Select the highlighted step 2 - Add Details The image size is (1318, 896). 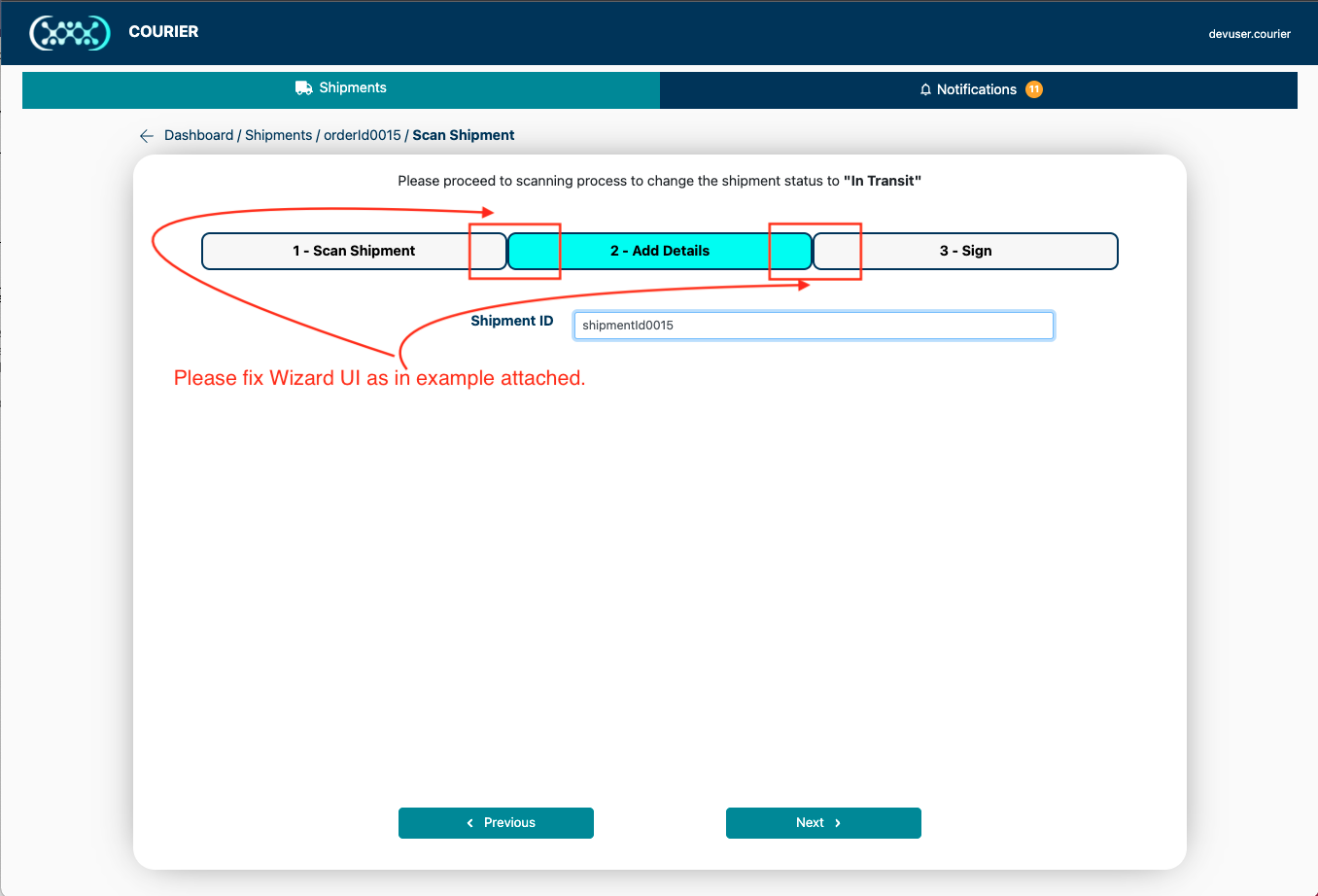[659, 251]
